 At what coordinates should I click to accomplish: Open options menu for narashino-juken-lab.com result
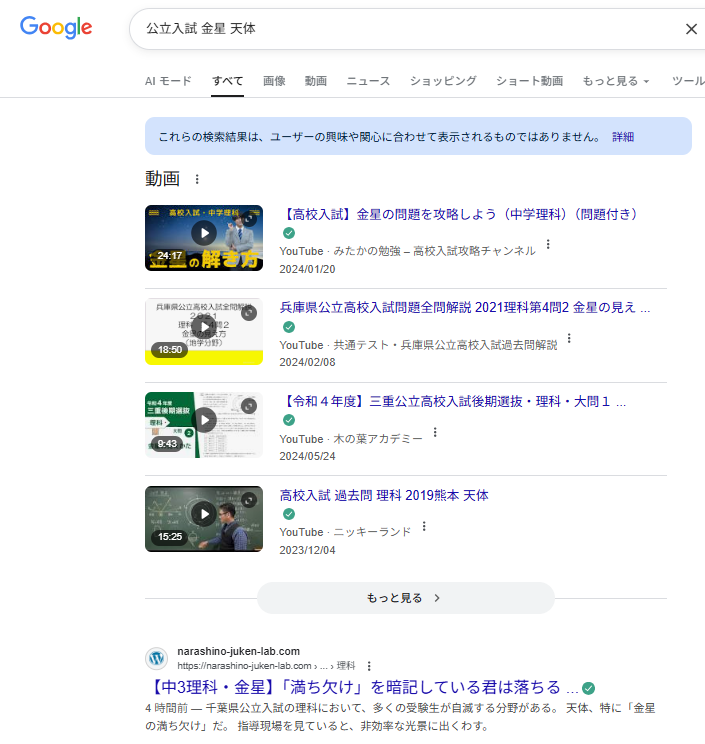(369, 666)
